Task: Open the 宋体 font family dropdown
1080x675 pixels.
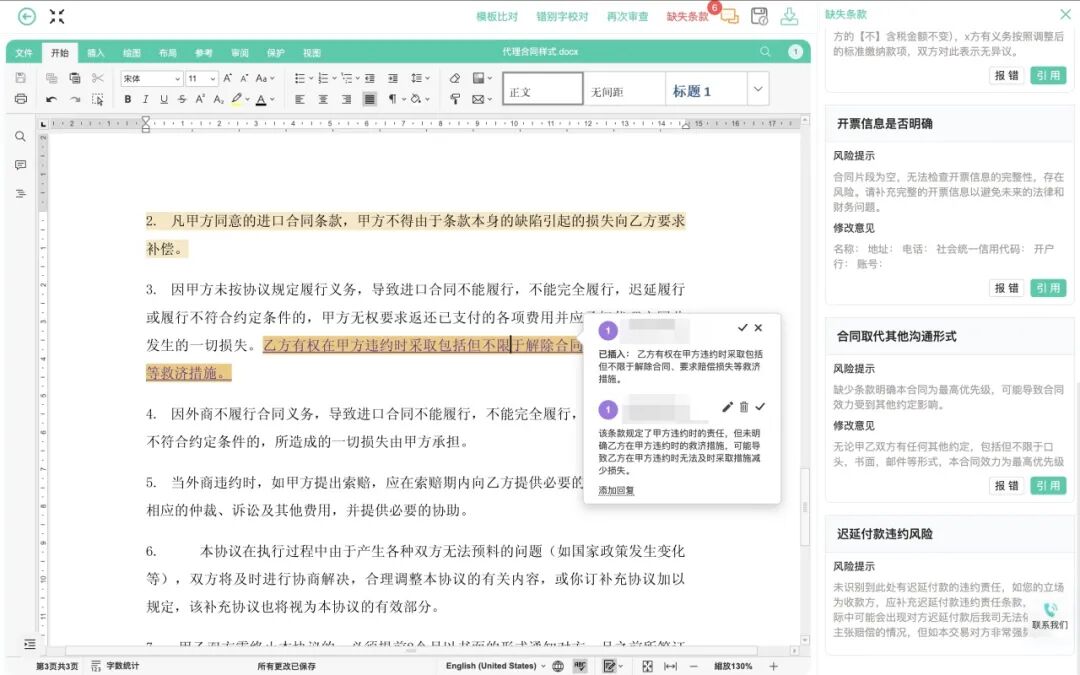Action: click(x=150, y=77)
